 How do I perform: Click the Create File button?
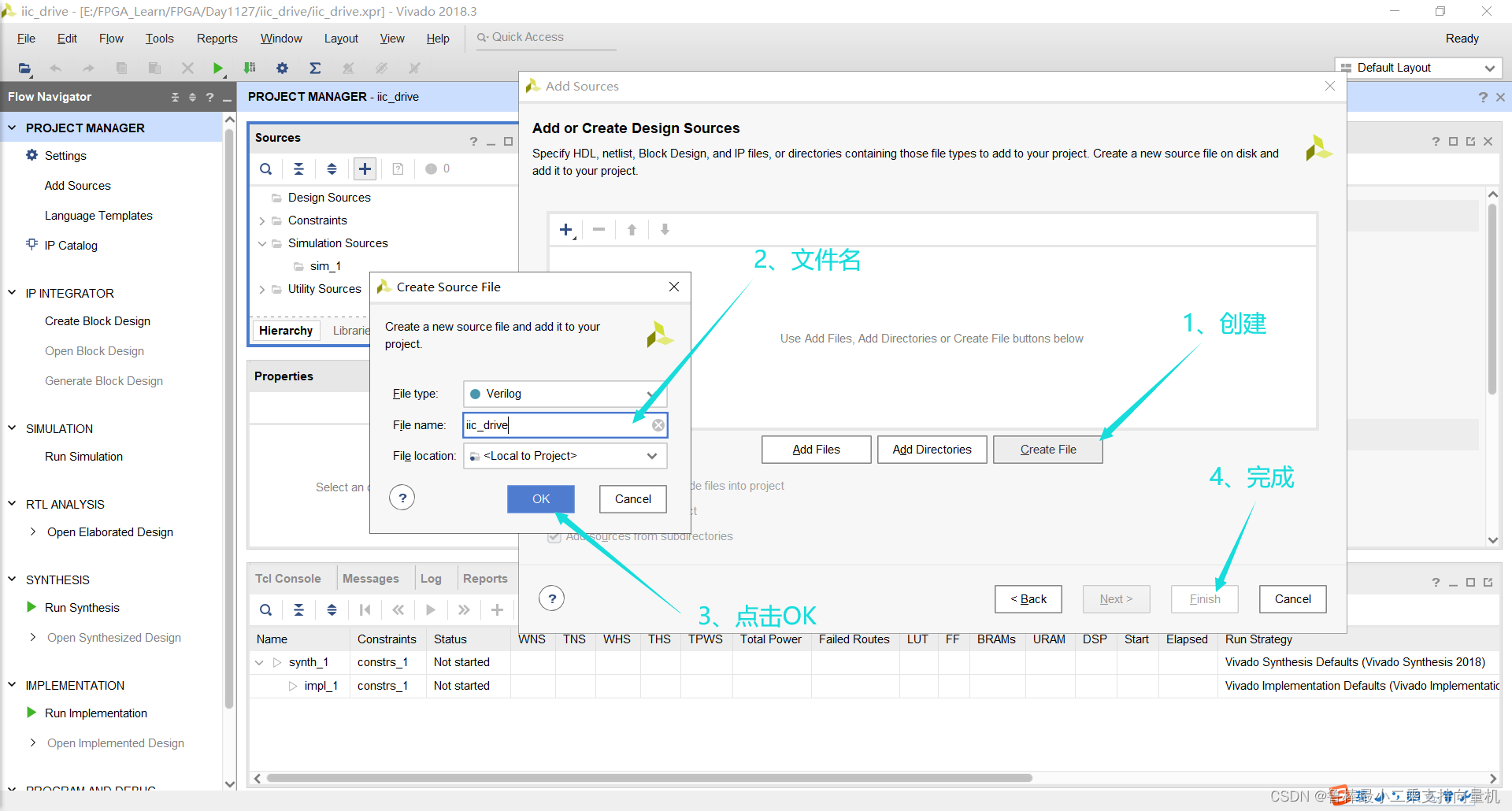tap(1048, 450)
